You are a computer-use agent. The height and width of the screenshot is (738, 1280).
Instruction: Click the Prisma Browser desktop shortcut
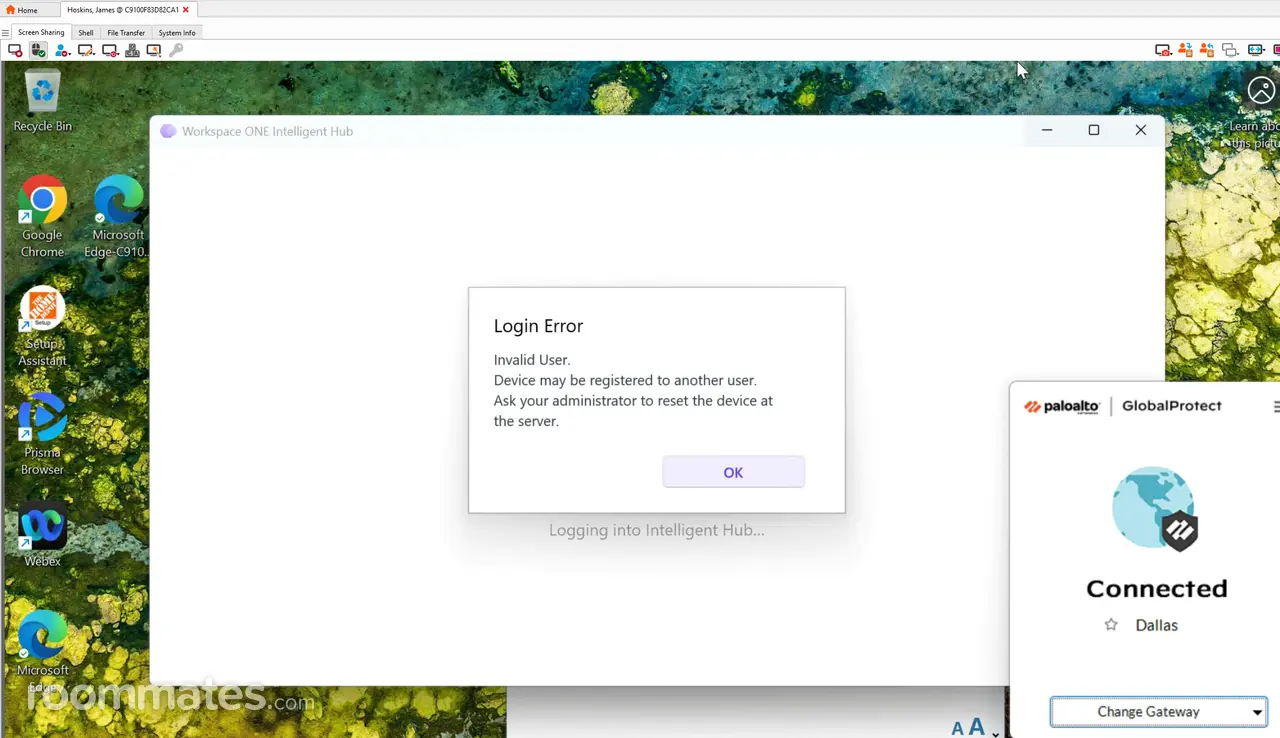42,435
